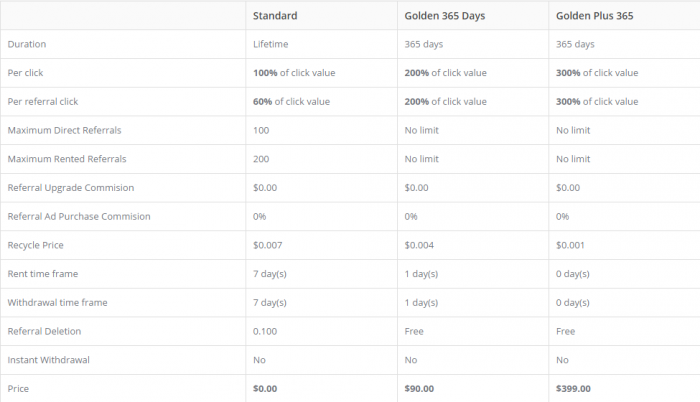Click the Referral Deletion label
The image size is (700, 402).
coord(44,331)
